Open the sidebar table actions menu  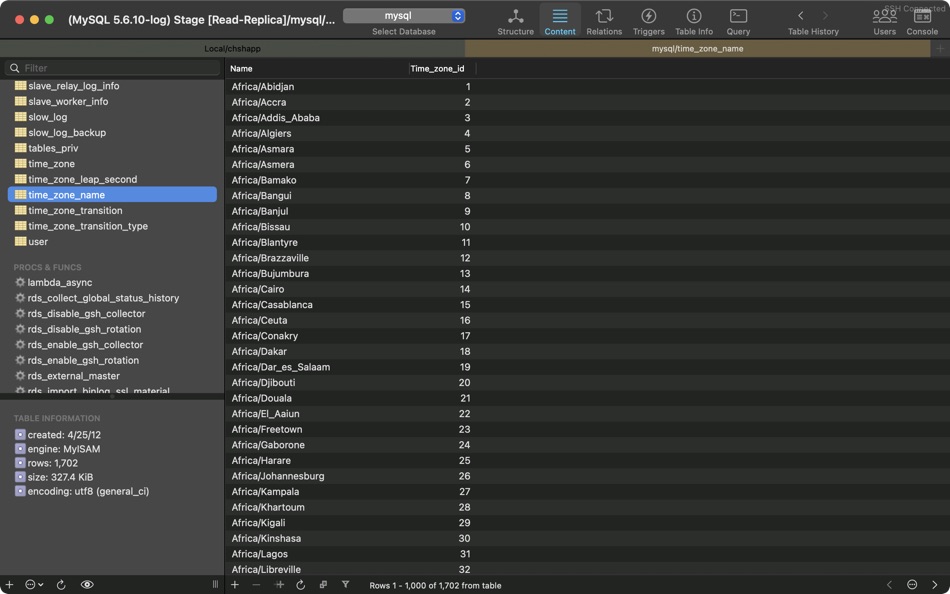(x=33, y=585)
